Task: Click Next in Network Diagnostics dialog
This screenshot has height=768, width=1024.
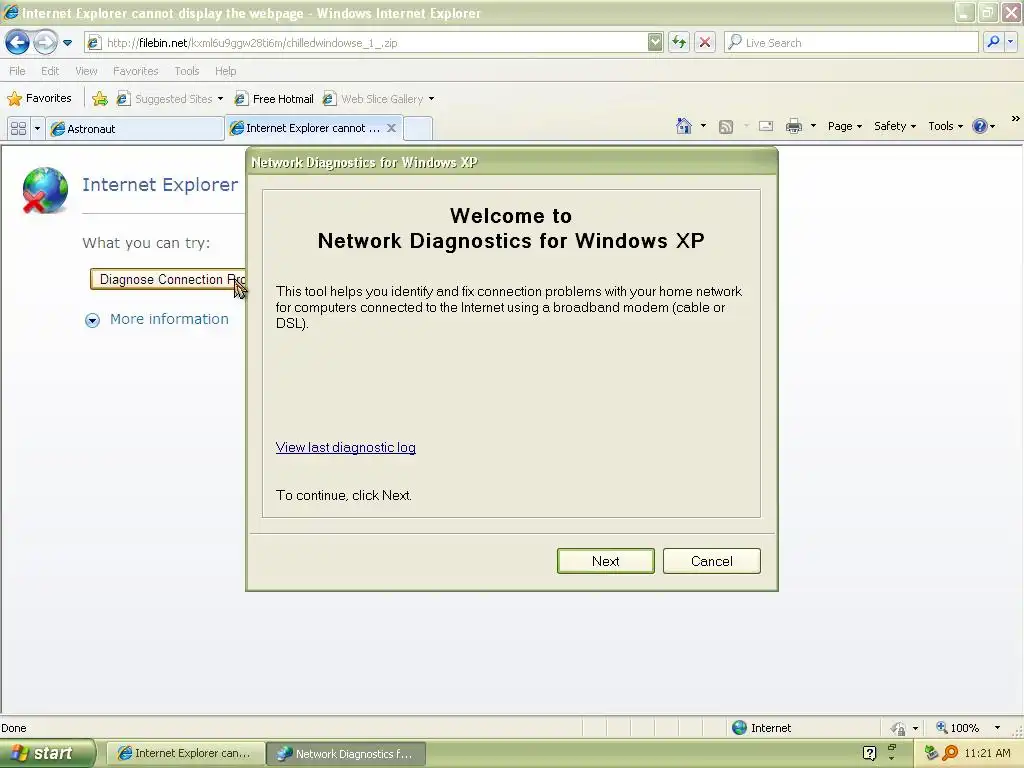Action: pos(605,561)
